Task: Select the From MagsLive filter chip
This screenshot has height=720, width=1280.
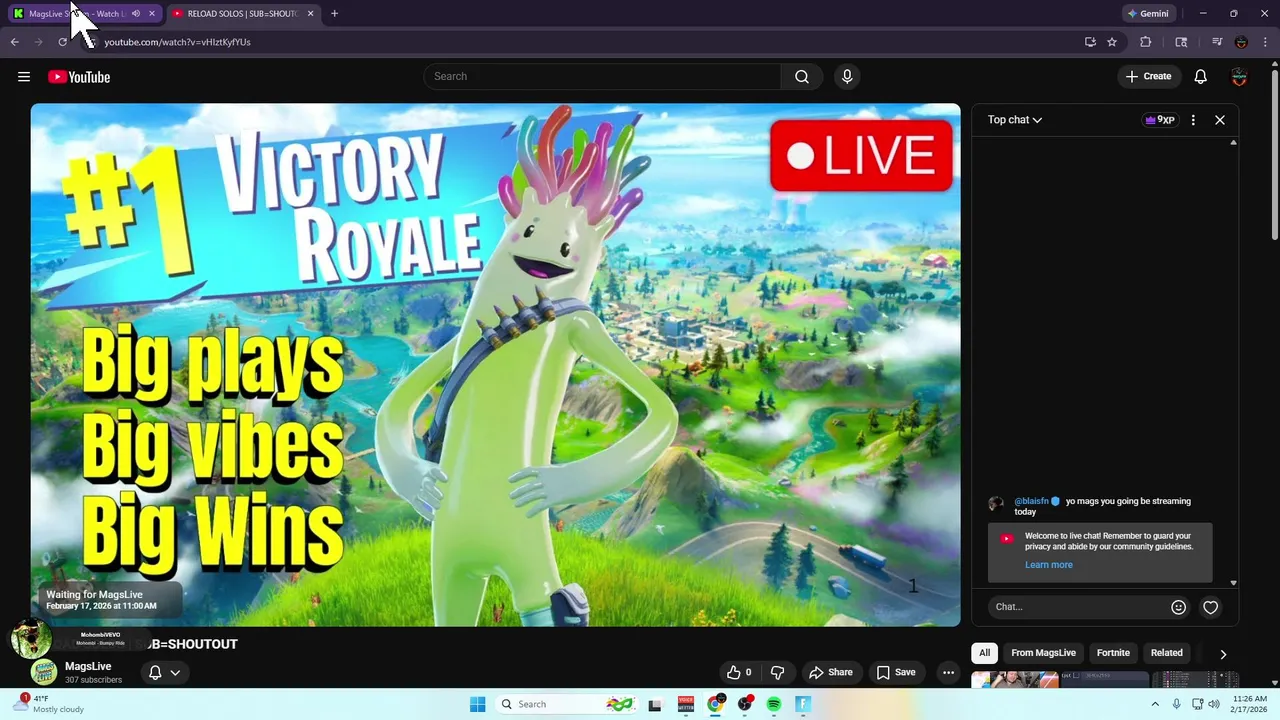Action: pyautogui.click(x=1043, y=653)
